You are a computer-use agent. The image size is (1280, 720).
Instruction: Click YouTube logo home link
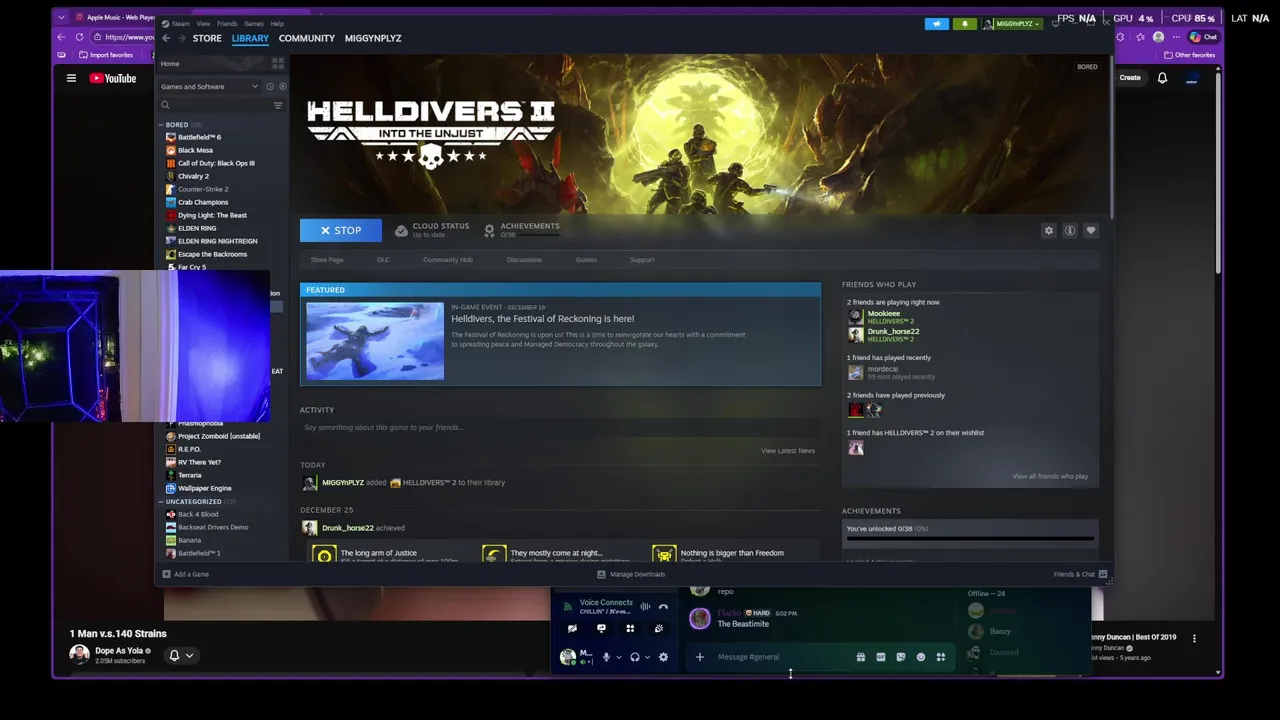click(x=113, y=78)
